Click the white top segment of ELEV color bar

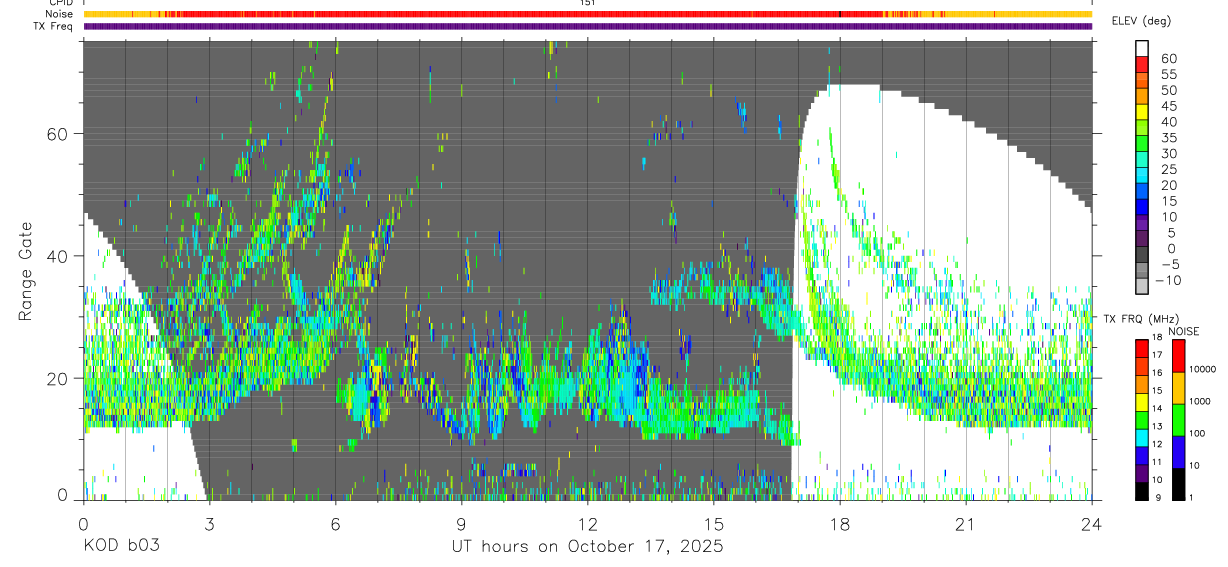pyautogui.click(x=1142, y=49)
